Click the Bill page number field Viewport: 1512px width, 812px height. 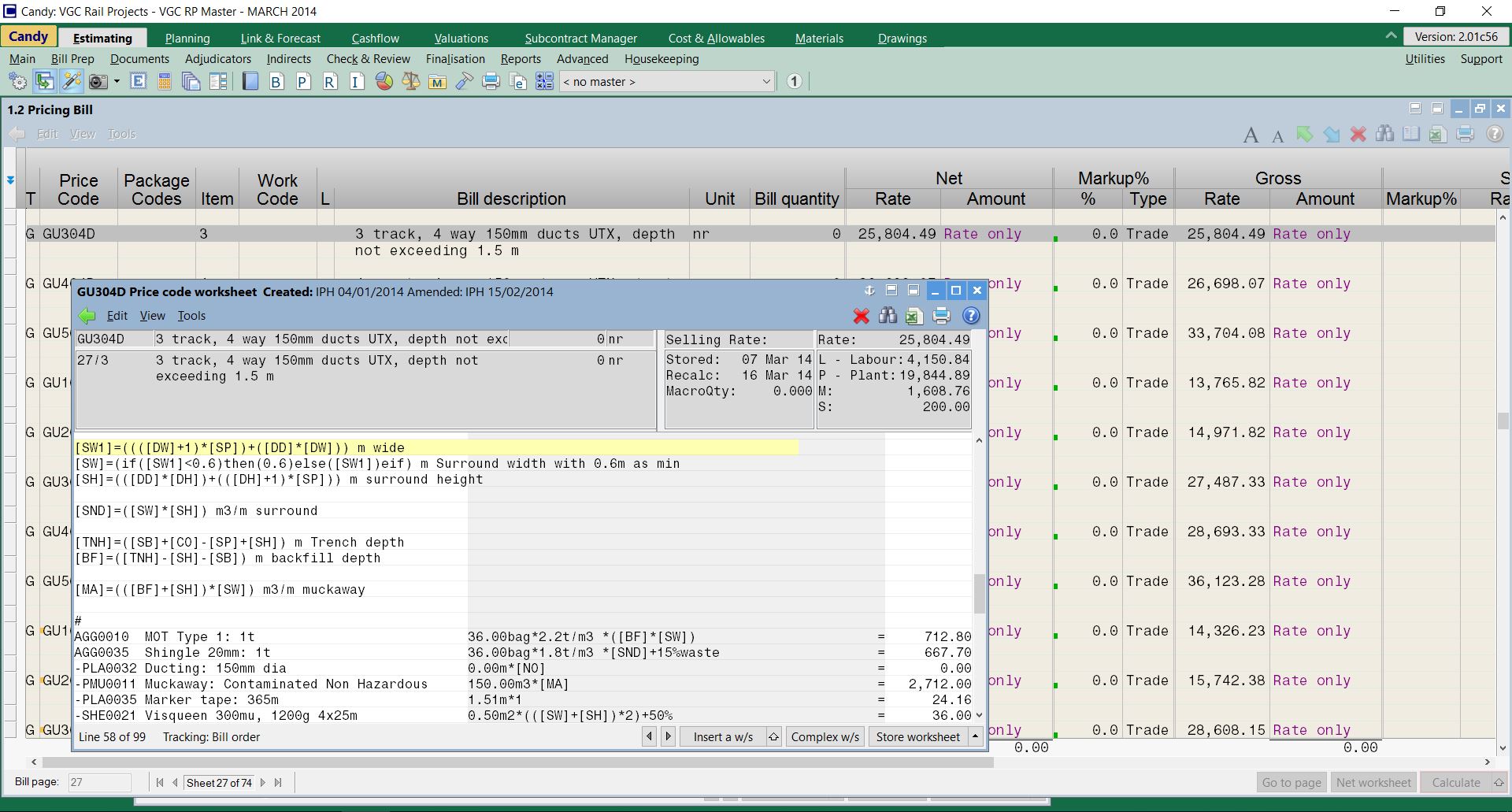99,783
